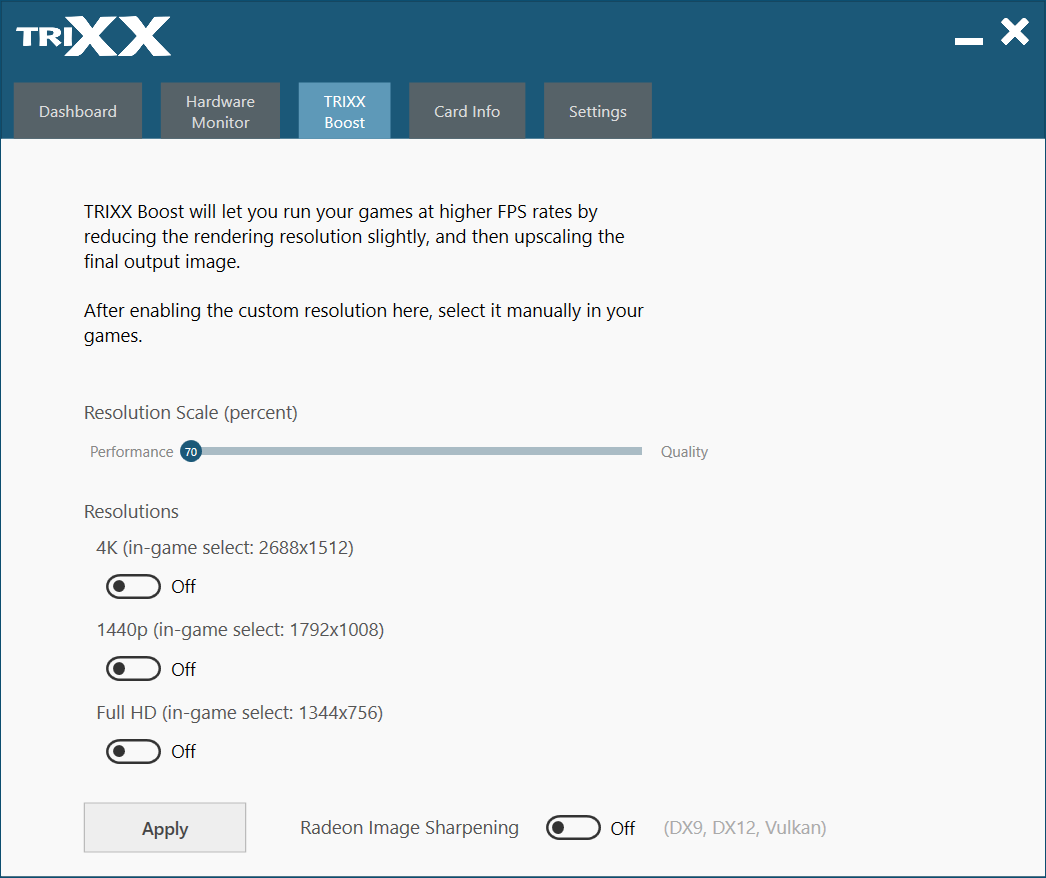Enable Radeon Image Sharpening toggle
Screen dimensions: 1046x878
tap(573, 827)
